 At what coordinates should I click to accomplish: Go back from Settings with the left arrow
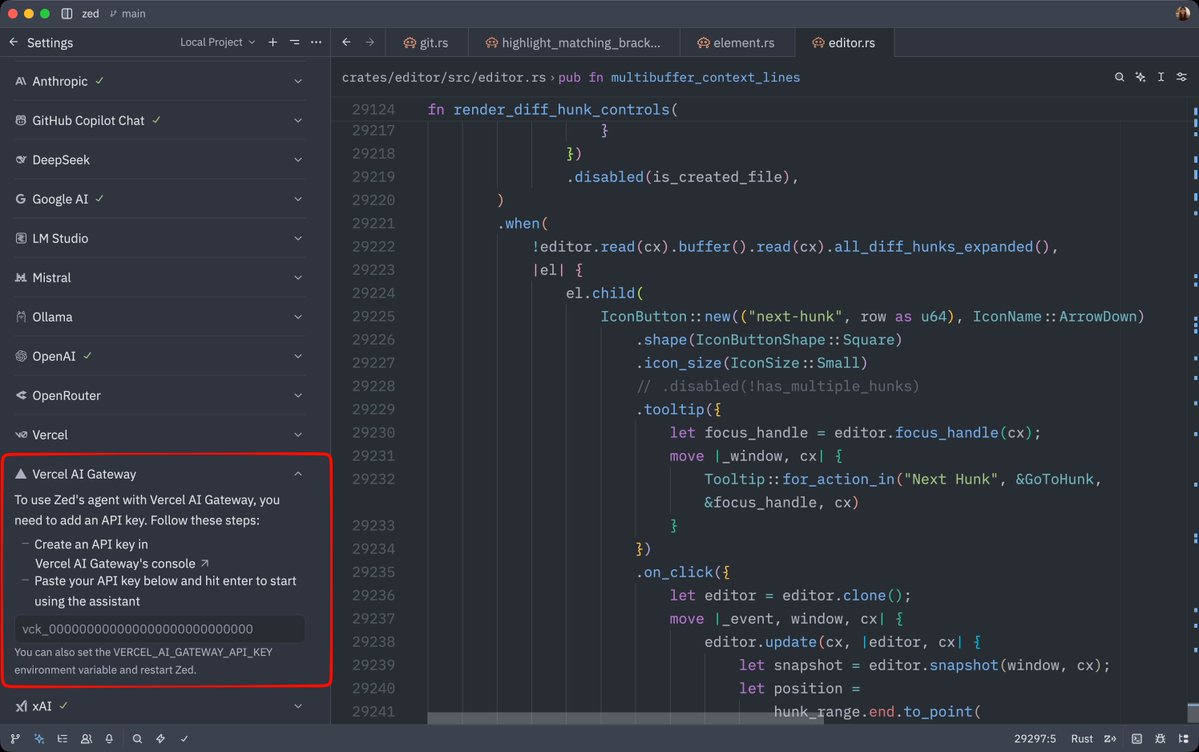coord(14,42)
